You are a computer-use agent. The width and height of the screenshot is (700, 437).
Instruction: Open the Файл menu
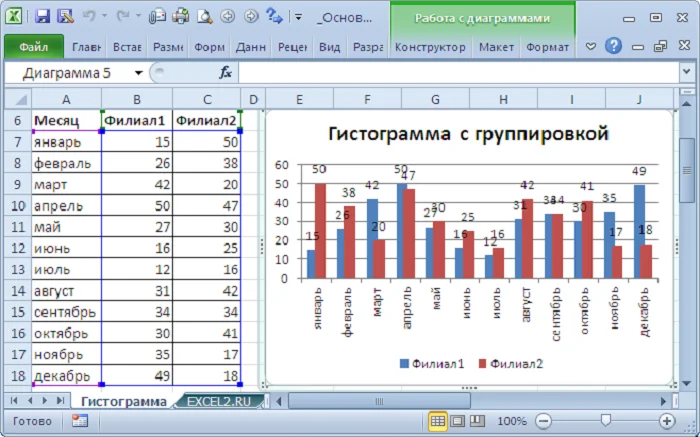[33, 47]
